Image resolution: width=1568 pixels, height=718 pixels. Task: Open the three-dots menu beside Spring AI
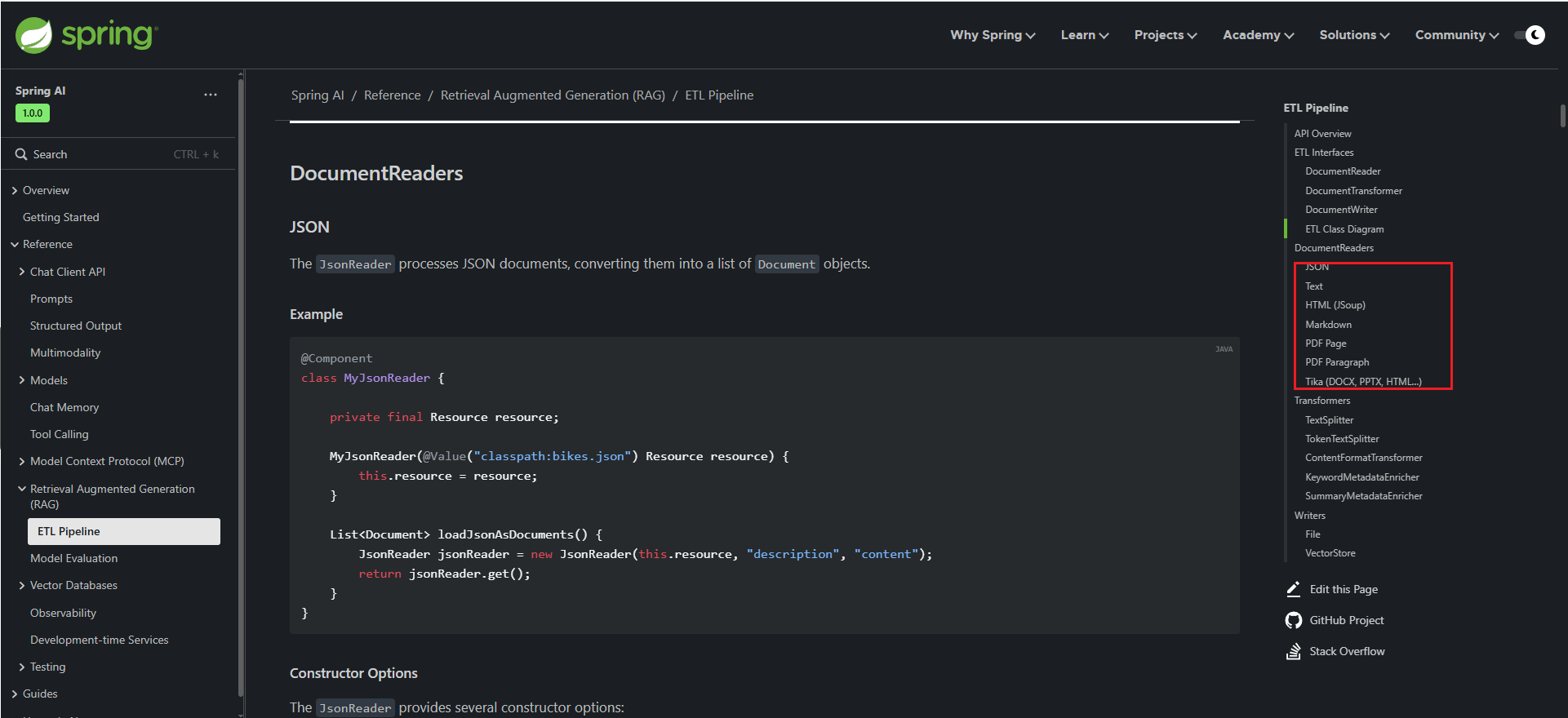coord(211,95)
